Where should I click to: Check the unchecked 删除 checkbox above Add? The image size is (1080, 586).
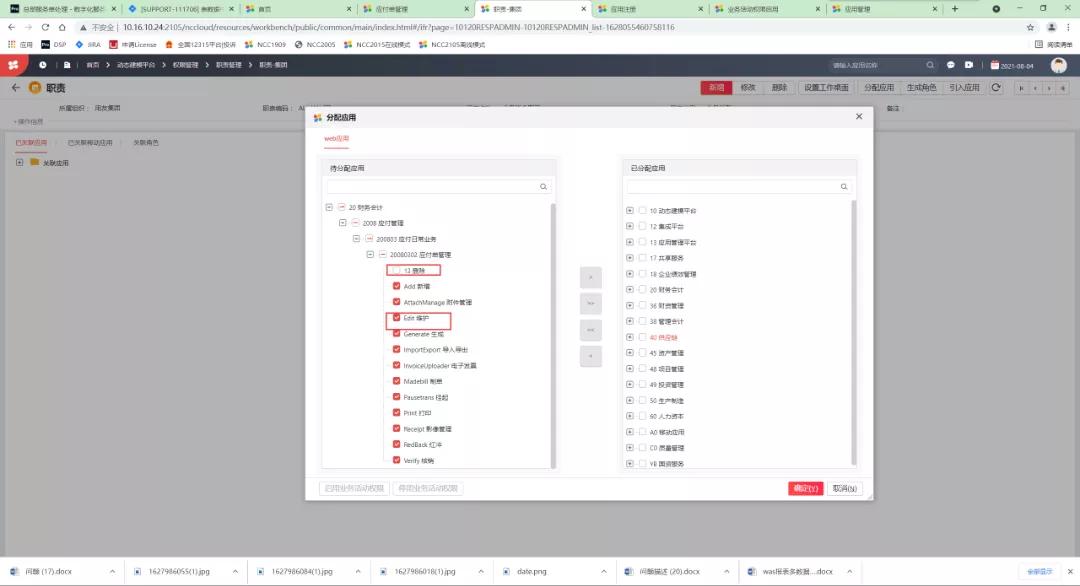(396, 270)
